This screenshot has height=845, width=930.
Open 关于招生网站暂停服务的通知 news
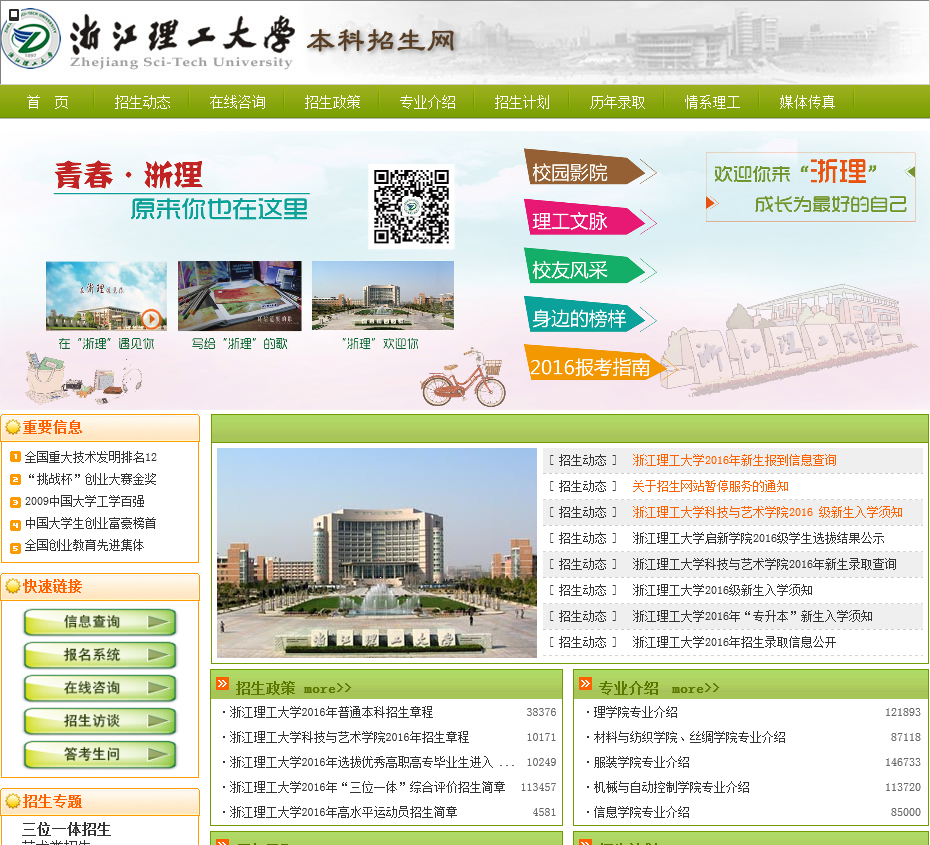[710, 486]
